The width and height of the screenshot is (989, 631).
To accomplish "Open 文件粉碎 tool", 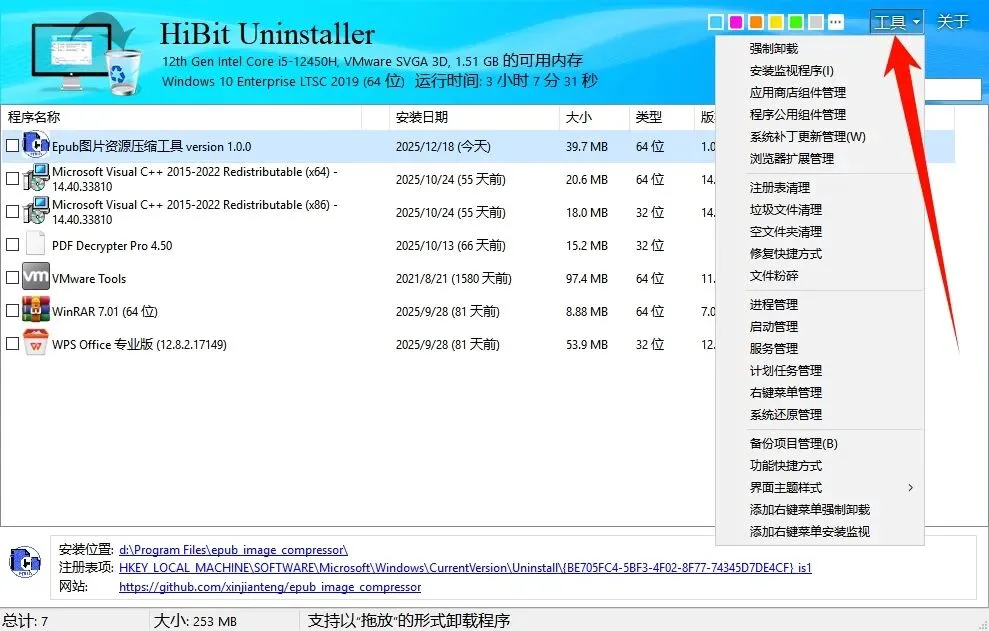I will [x=774, y=276].
